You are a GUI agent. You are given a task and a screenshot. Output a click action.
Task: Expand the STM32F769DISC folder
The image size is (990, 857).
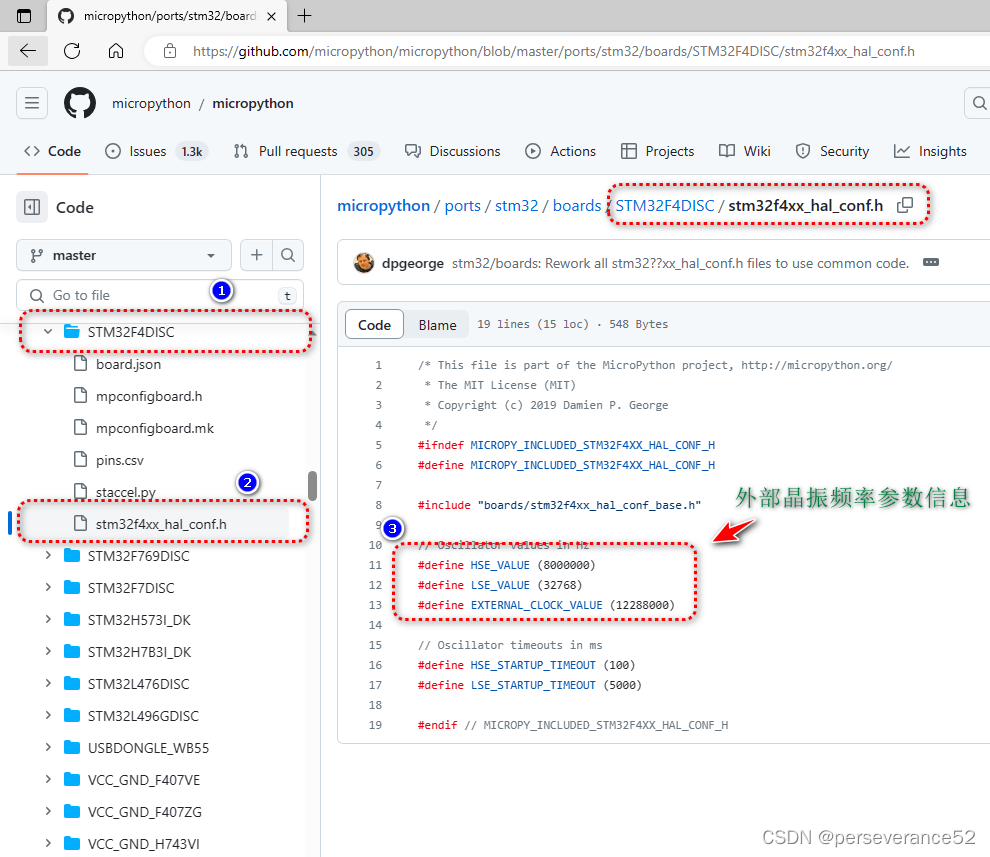(48, 556)
